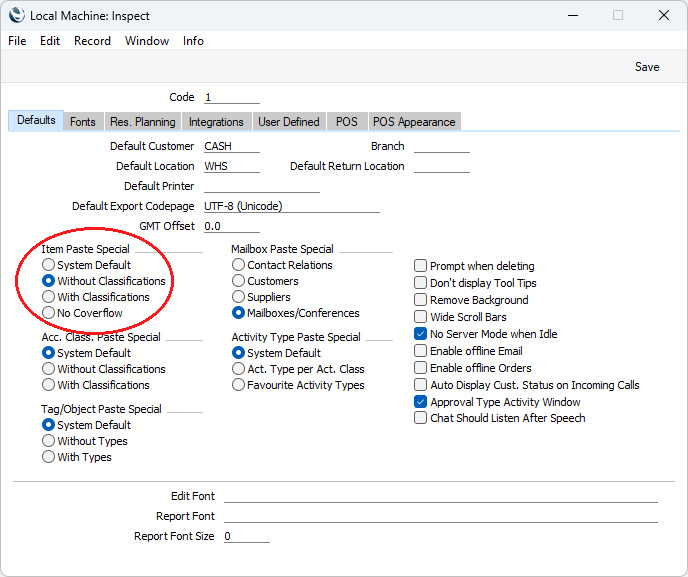
Task: Switch to the Fonts tab
Action: coord(82,122)
